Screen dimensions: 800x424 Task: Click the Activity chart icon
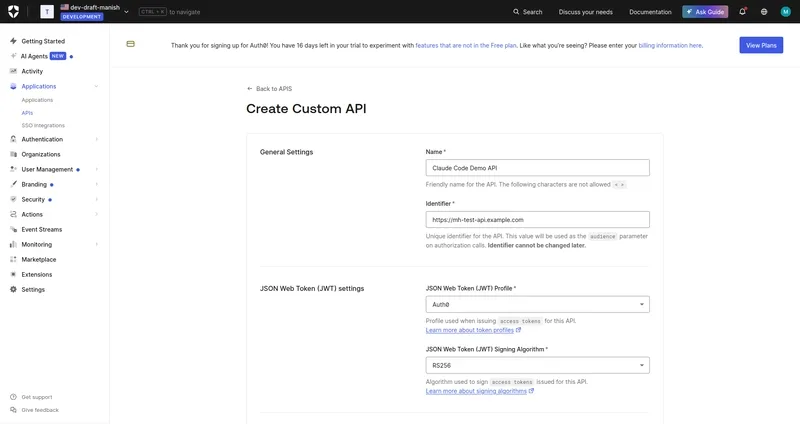(13, 71)
